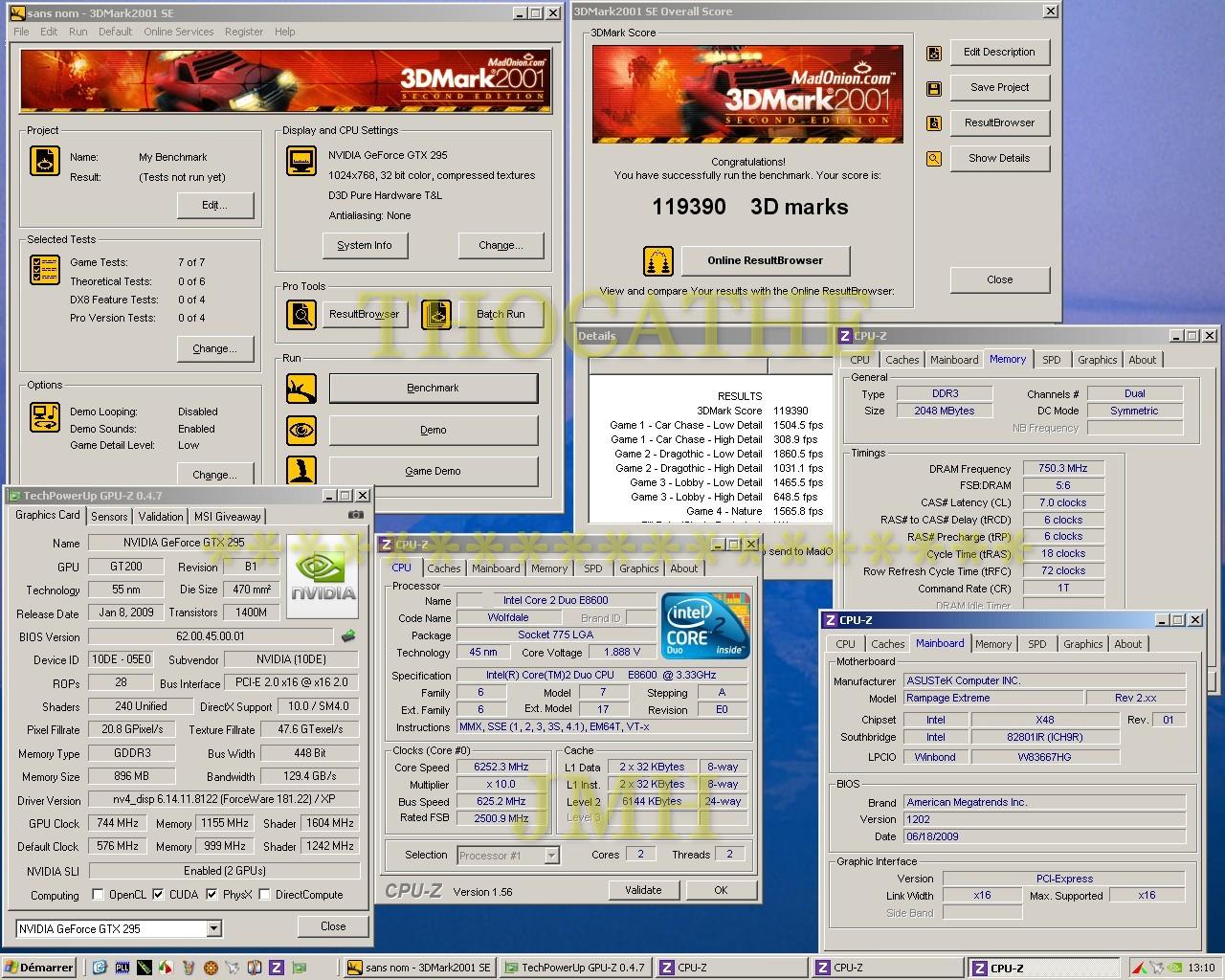Click the Intel Core 2 Duo logo in CPU-Z

[706, 625]
